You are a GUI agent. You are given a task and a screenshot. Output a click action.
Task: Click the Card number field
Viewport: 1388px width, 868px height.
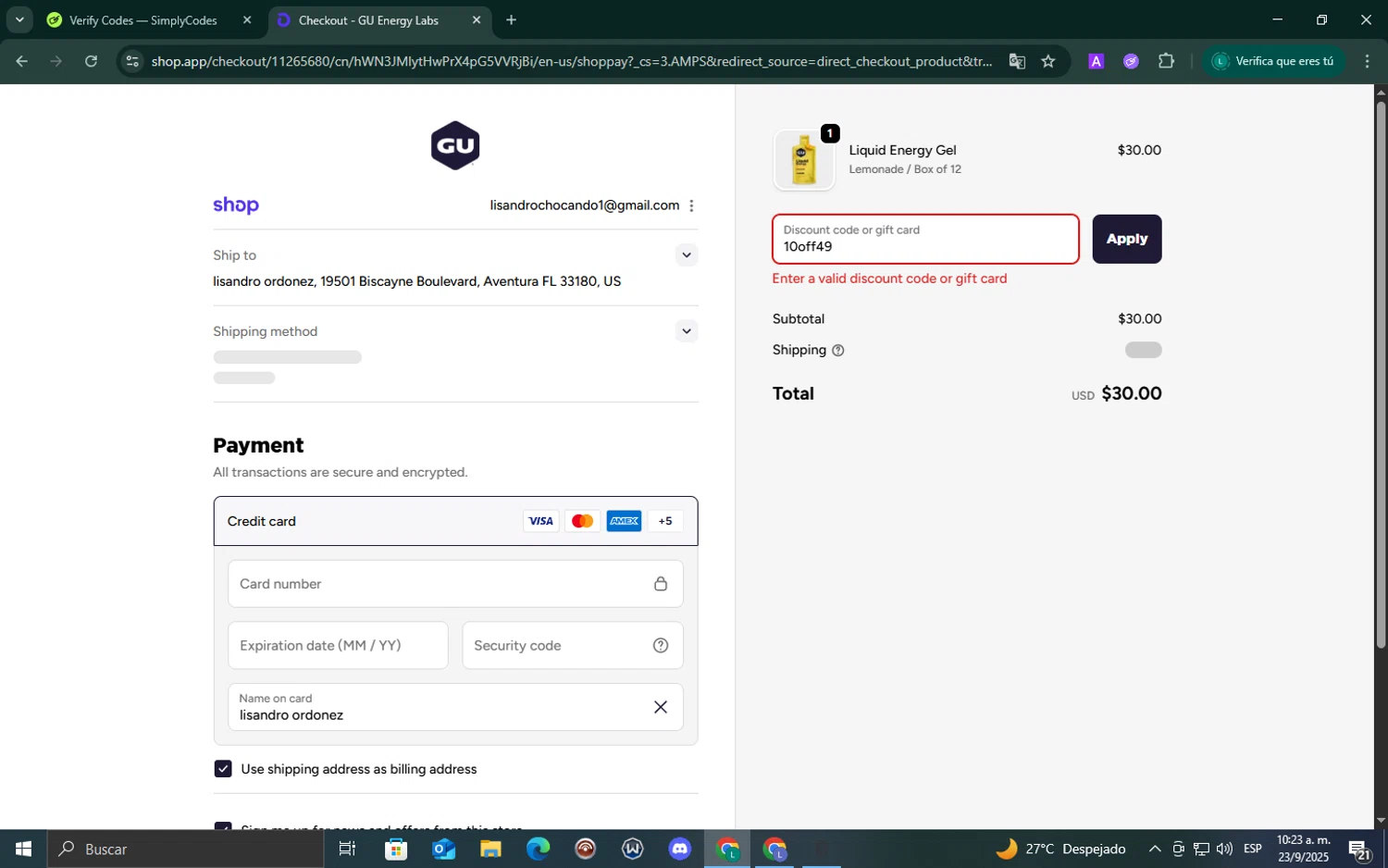click(x=455, y=584)
